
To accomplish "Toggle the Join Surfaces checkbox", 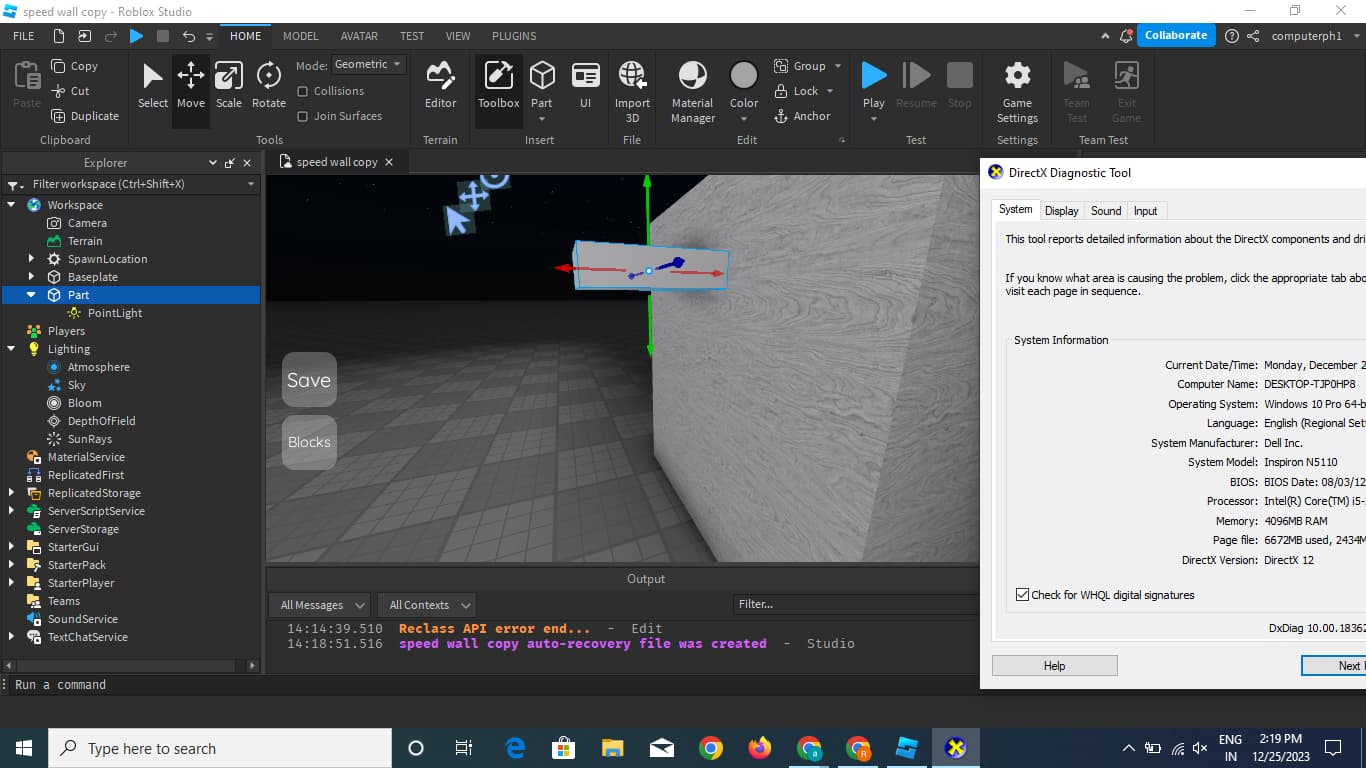I will point(303,116).
